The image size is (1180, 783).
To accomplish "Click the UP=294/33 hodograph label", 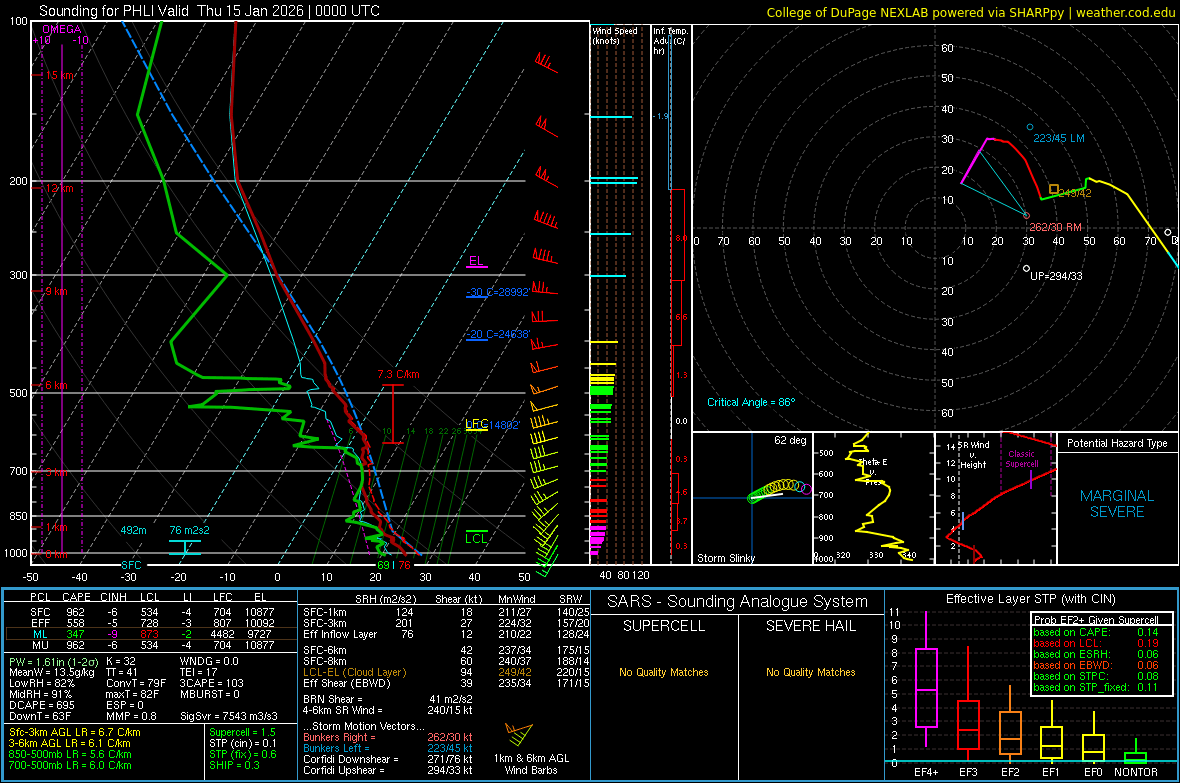I will click(1056, 276).
